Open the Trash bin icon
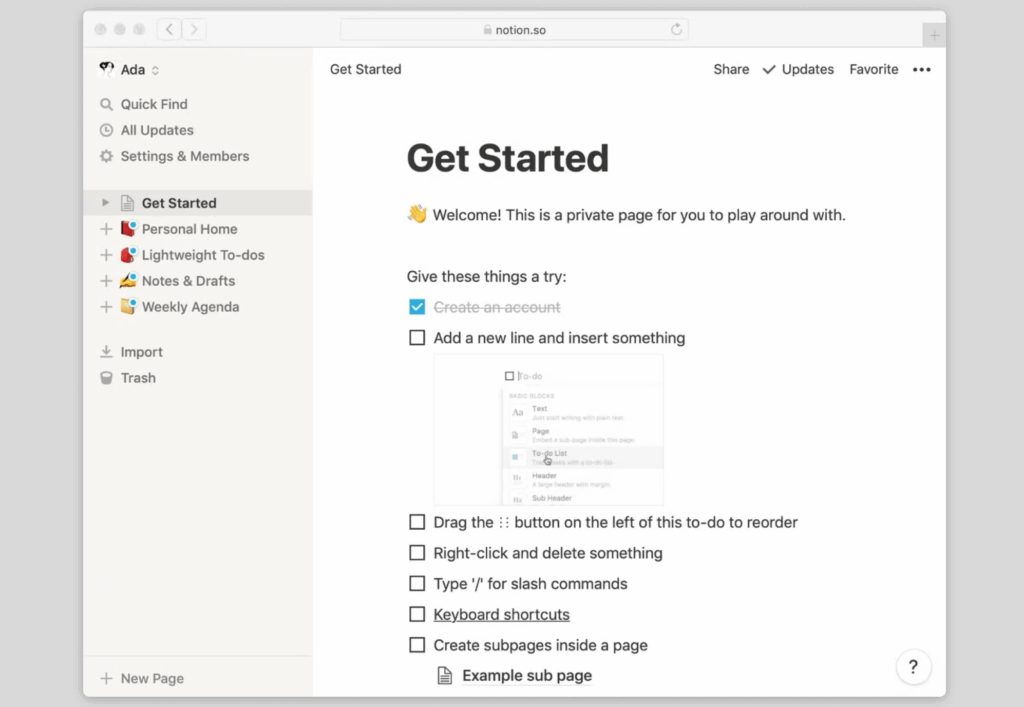The width and height of the screenshot is (1024, 707). point(106,378)
